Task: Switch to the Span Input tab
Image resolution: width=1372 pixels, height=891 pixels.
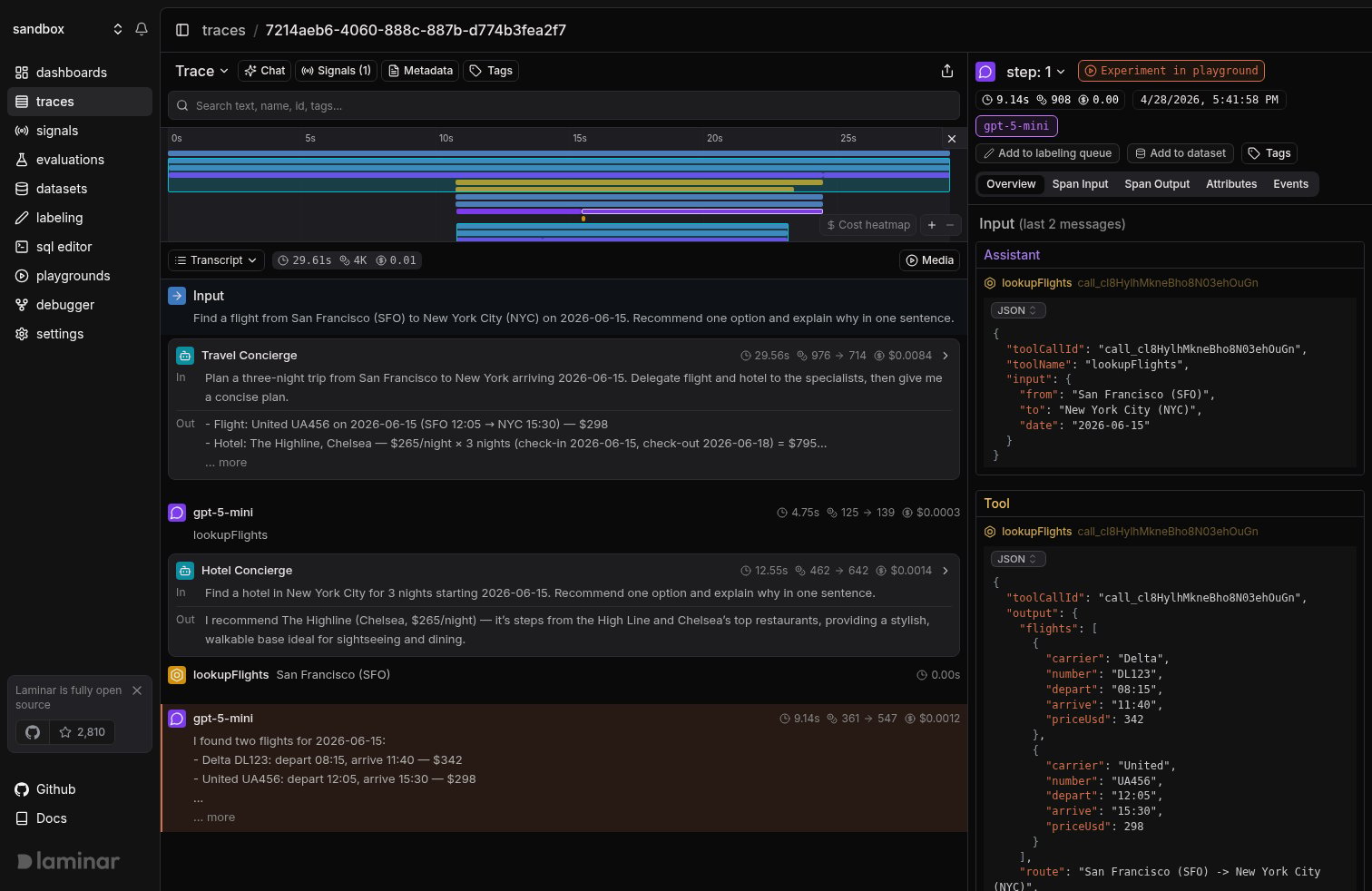Action: [1080, 184]
